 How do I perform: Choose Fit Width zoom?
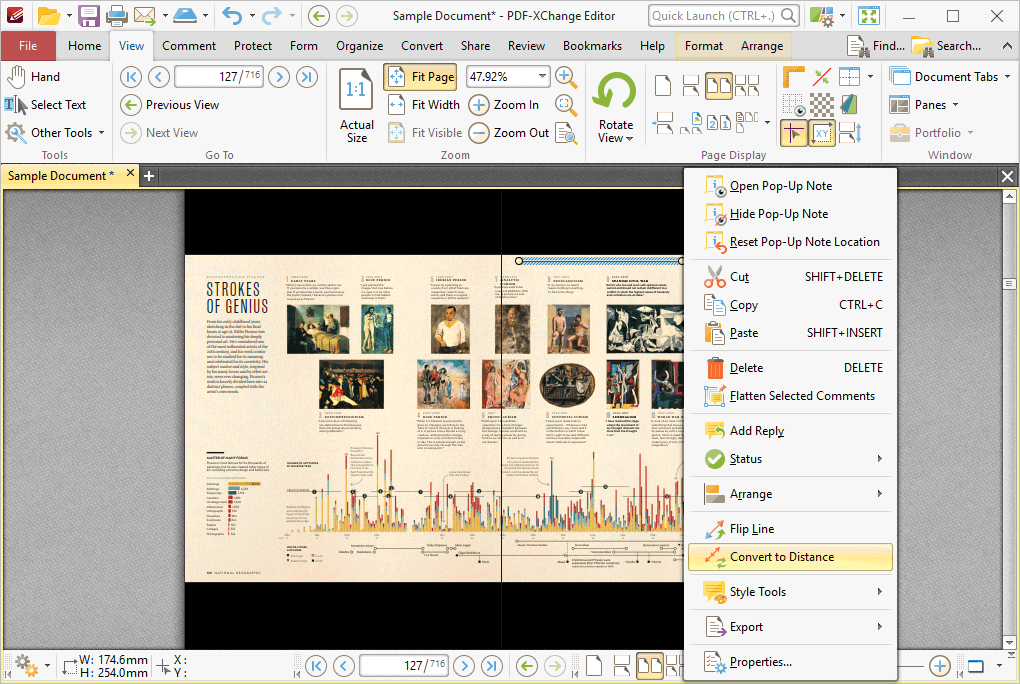coord(423,105)
